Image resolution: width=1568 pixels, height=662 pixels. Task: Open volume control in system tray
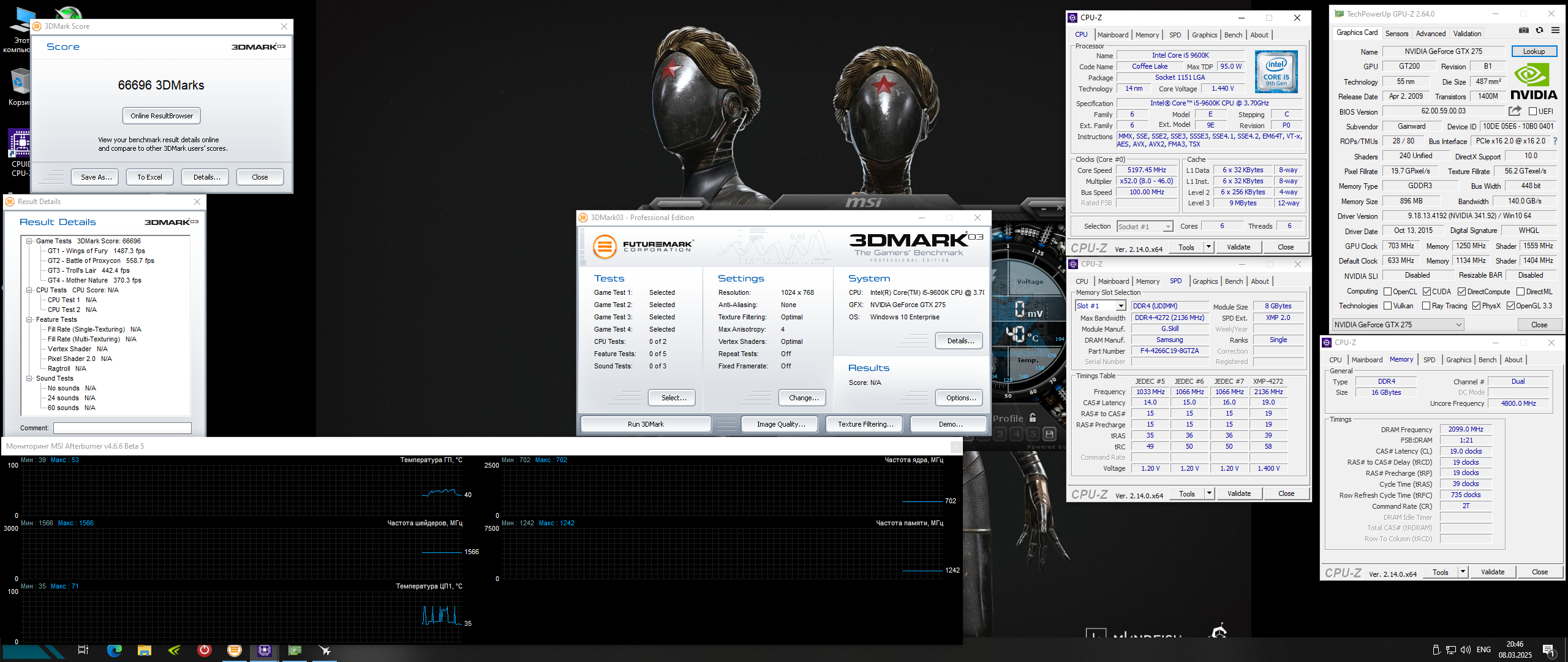pyautogui.click(x=1465, y=650)
